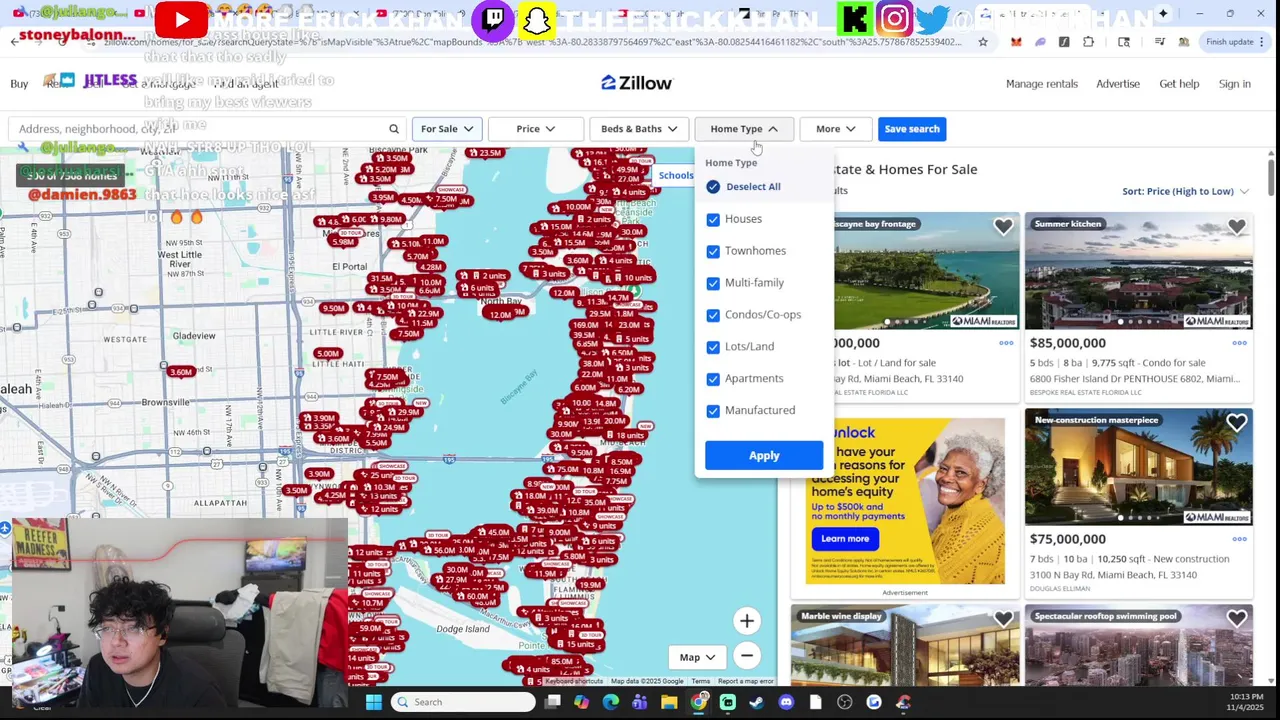Open Steam from the taskbar
The height and width of the screenshot is (720, 1280).
pyautogui.click(x=757, y=702)
